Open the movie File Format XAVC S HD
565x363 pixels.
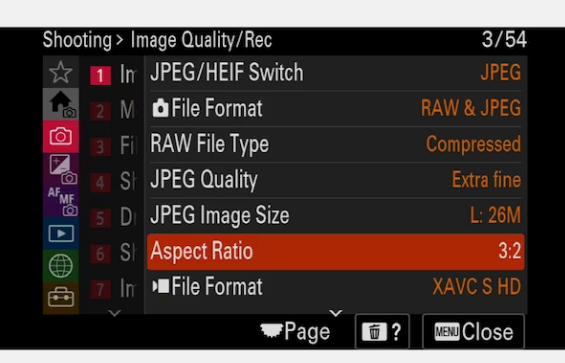[x=335, y=287]
